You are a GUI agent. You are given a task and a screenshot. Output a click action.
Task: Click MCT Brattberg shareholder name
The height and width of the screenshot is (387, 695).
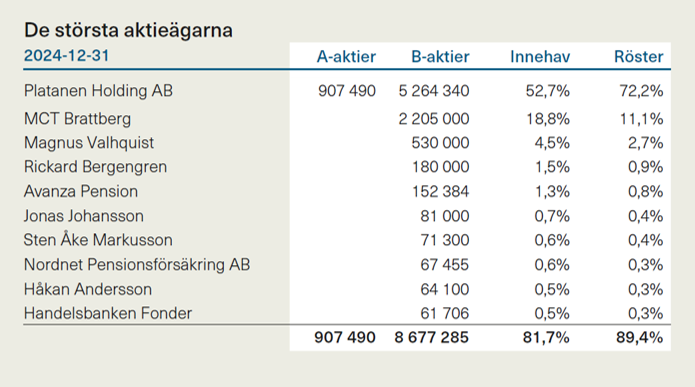click(78, 119)
